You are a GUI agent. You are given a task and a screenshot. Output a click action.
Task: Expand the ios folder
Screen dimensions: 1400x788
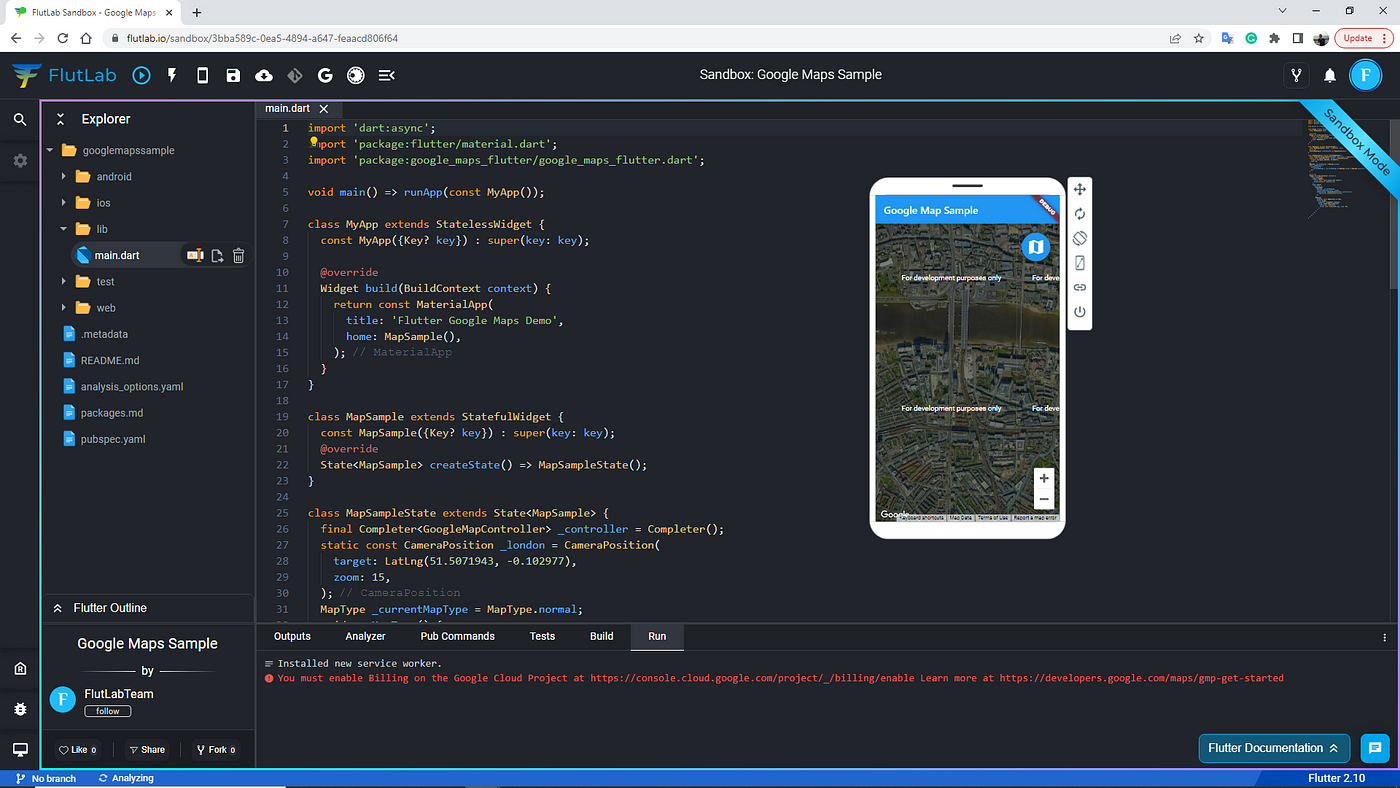(x=63, y=203)
